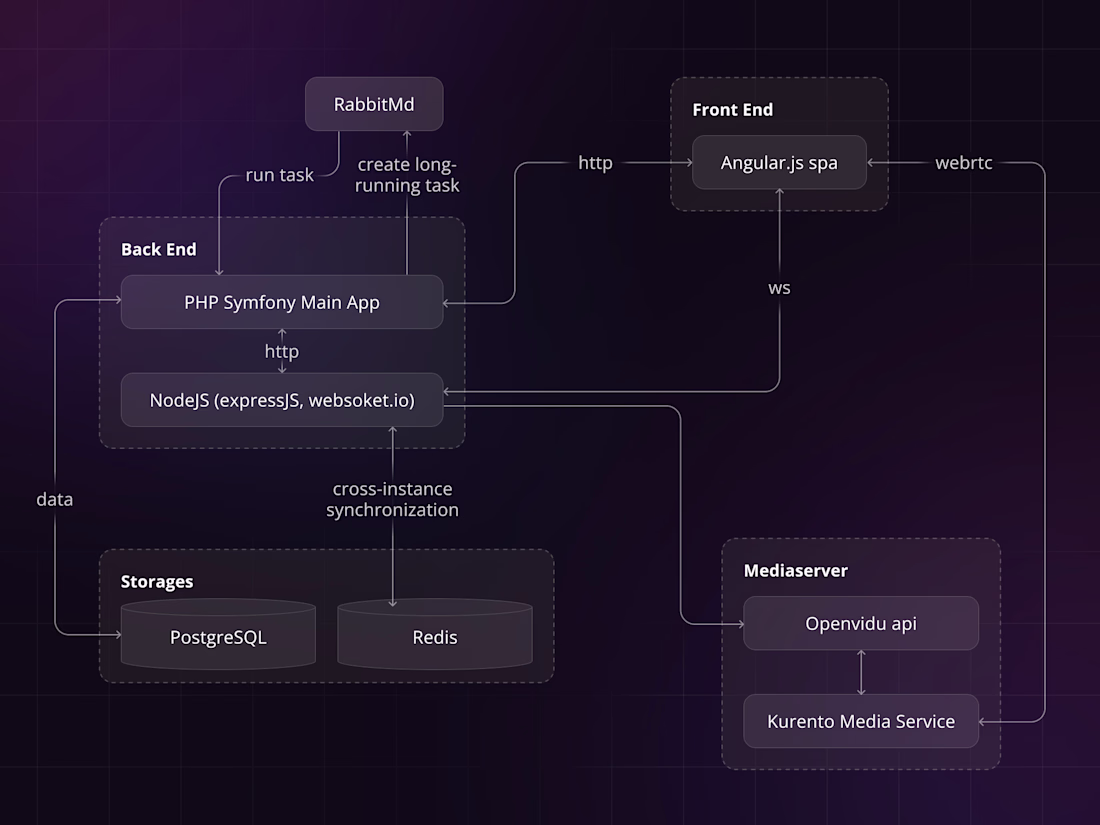Click the 'cross-instance synchronization' label
1100x825 pixels.
point(392,499)
